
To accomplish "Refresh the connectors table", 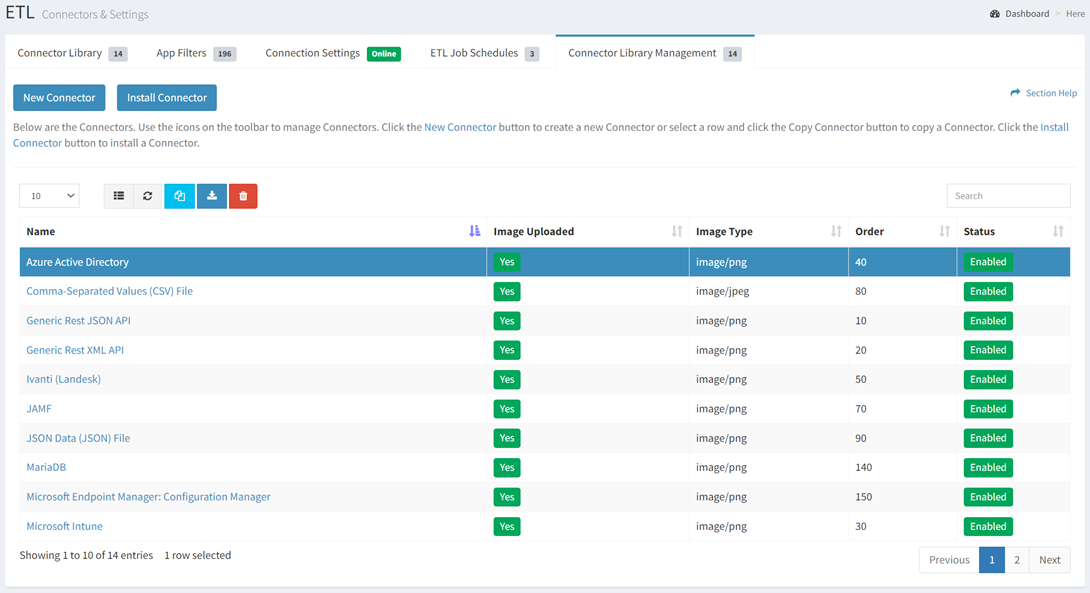I will tap(147, 196).
